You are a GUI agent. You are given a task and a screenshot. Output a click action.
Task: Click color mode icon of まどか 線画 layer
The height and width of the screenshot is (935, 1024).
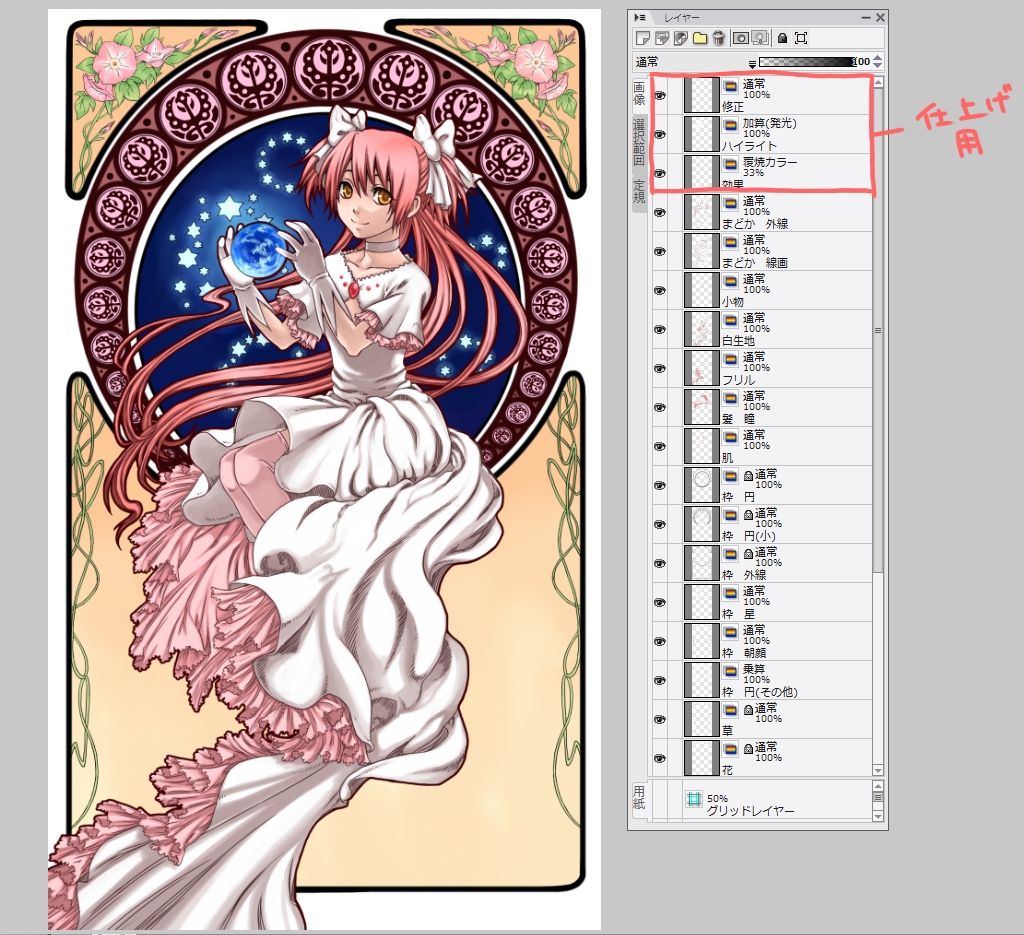point(731,241)
